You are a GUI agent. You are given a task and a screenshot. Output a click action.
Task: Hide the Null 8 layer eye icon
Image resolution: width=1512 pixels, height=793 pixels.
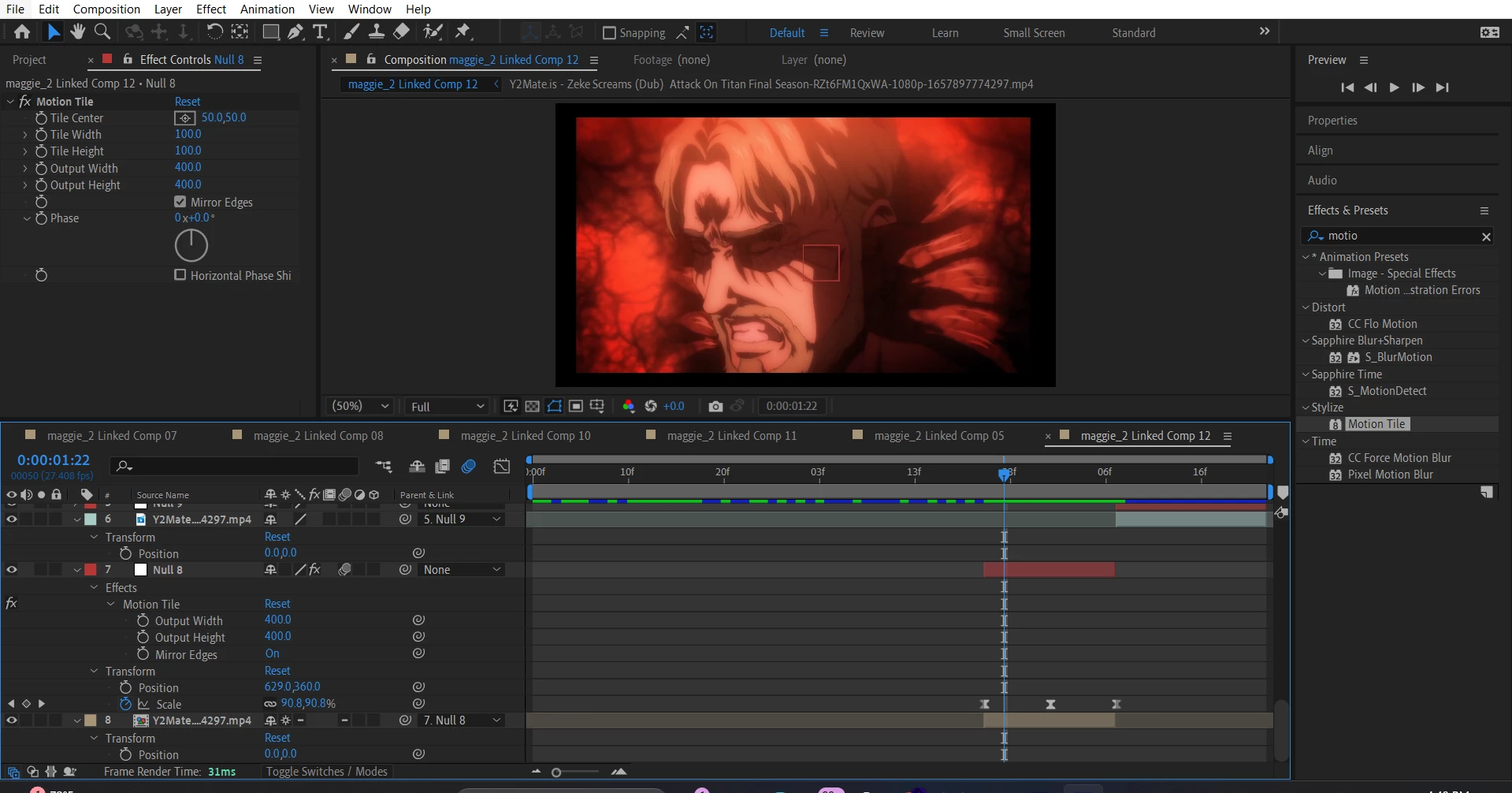(12, 570)
